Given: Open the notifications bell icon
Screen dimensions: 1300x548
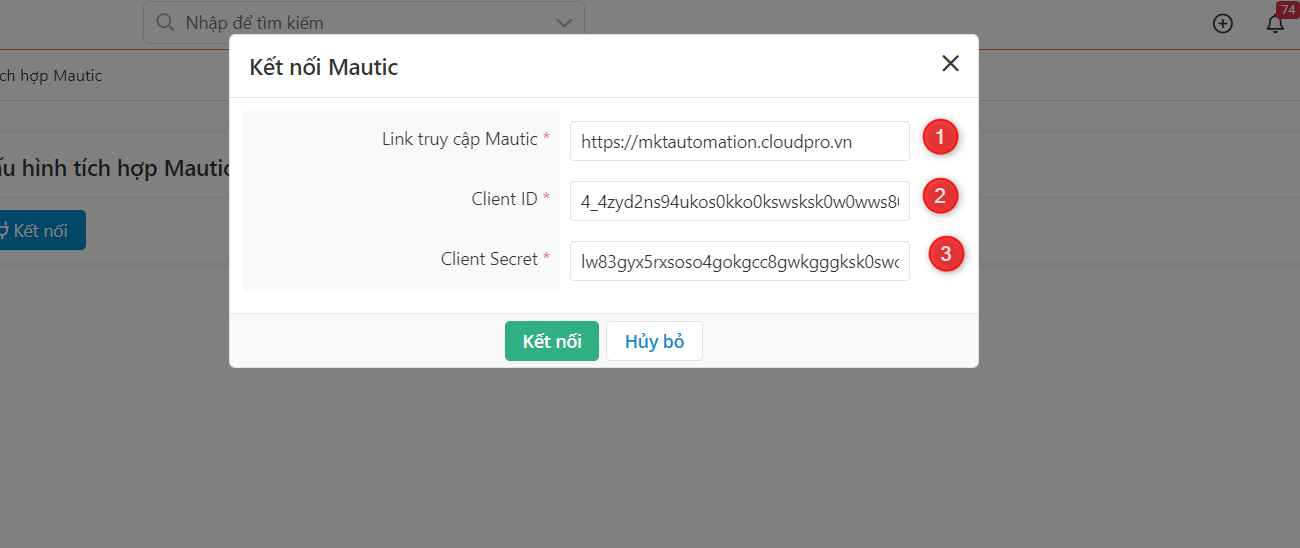Looking at the screenshot, I should click(x=1275, y=24).
